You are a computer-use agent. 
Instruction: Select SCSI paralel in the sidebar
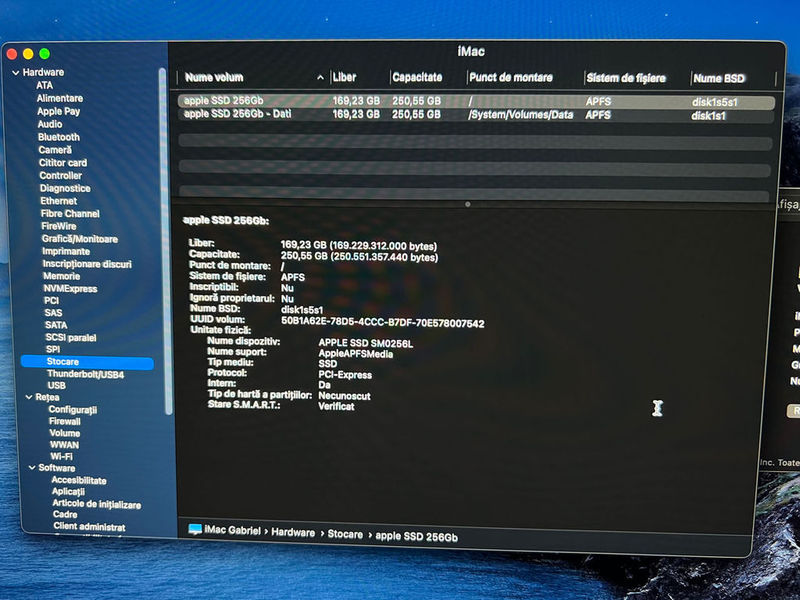click(x=70, y=337)
